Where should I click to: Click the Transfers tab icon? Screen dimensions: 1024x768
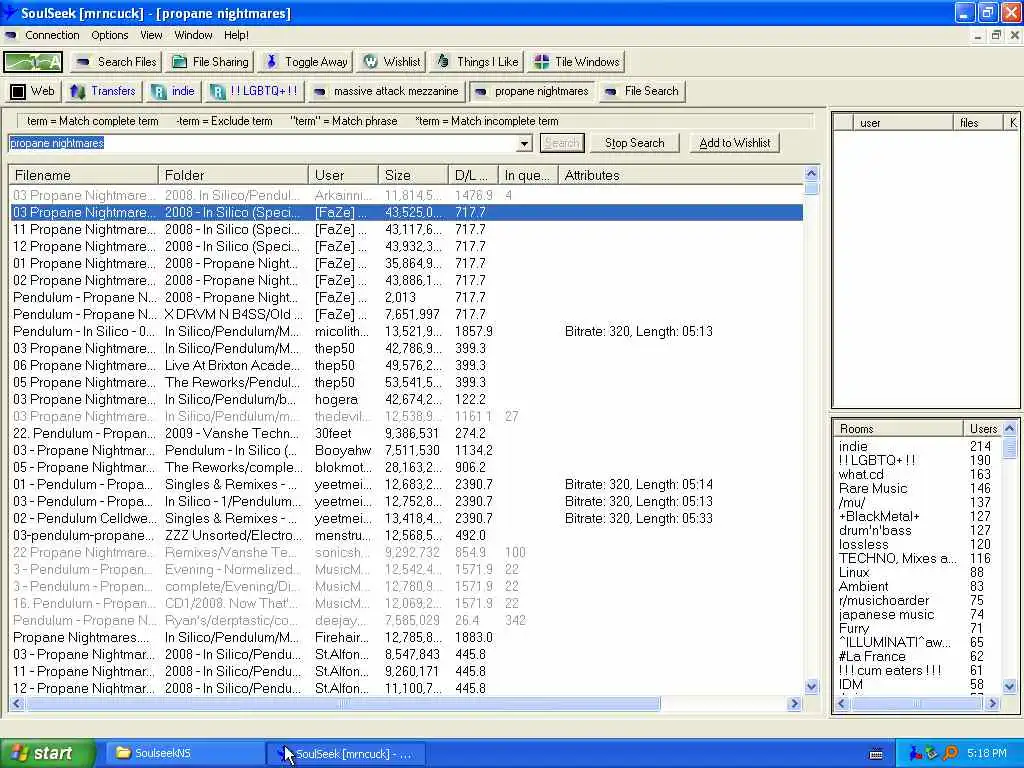point(78,91)
